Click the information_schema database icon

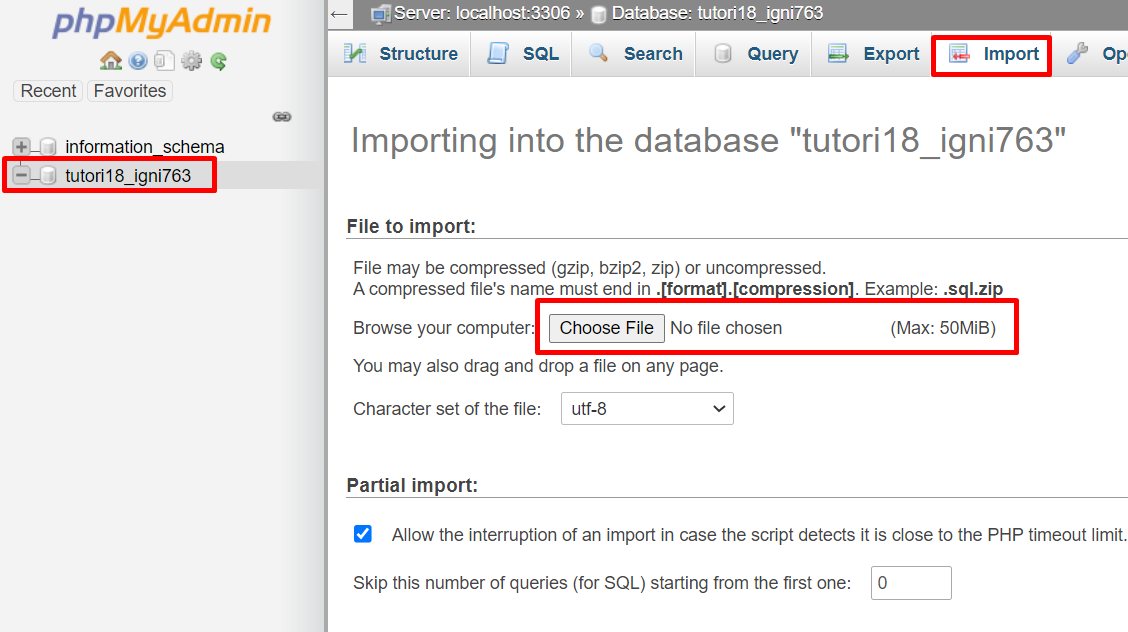point(48,147)
